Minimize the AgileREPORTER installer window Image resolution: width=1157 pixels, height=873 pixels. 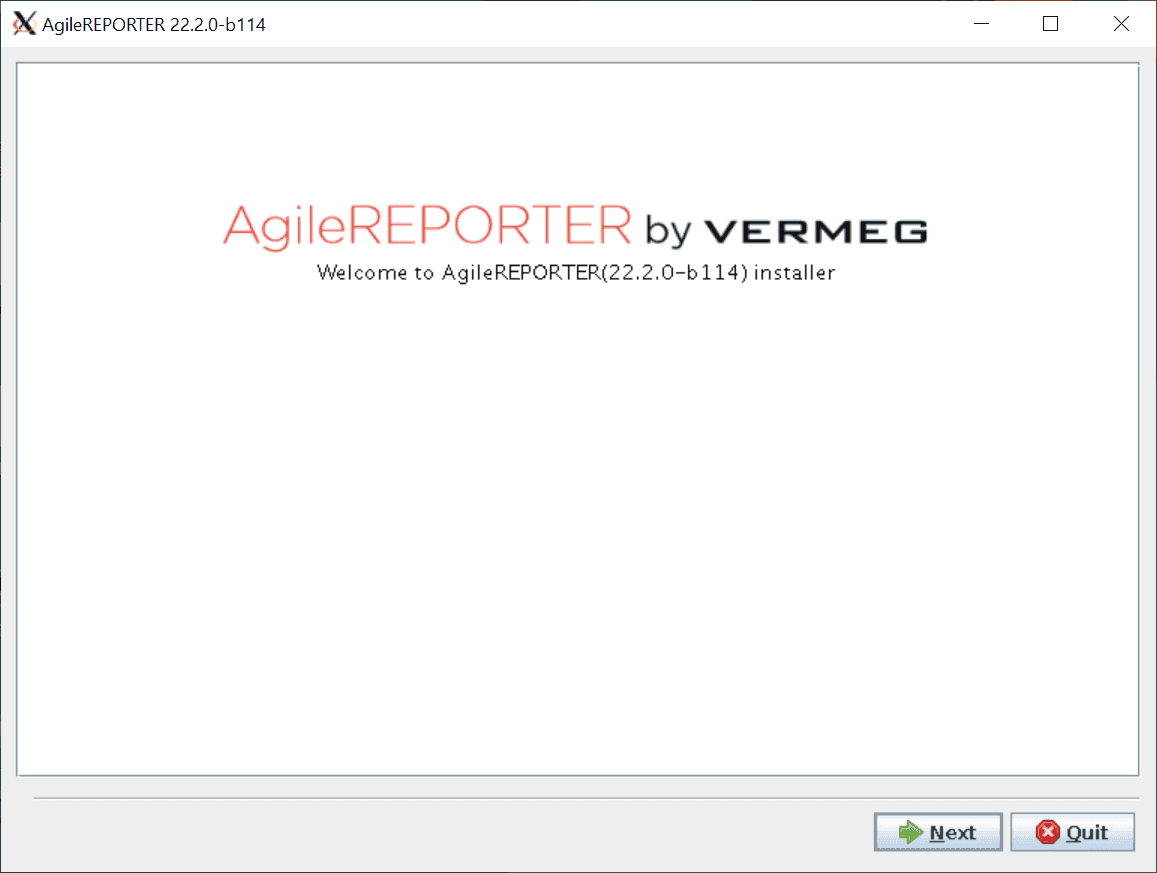(x=981, y=23)
